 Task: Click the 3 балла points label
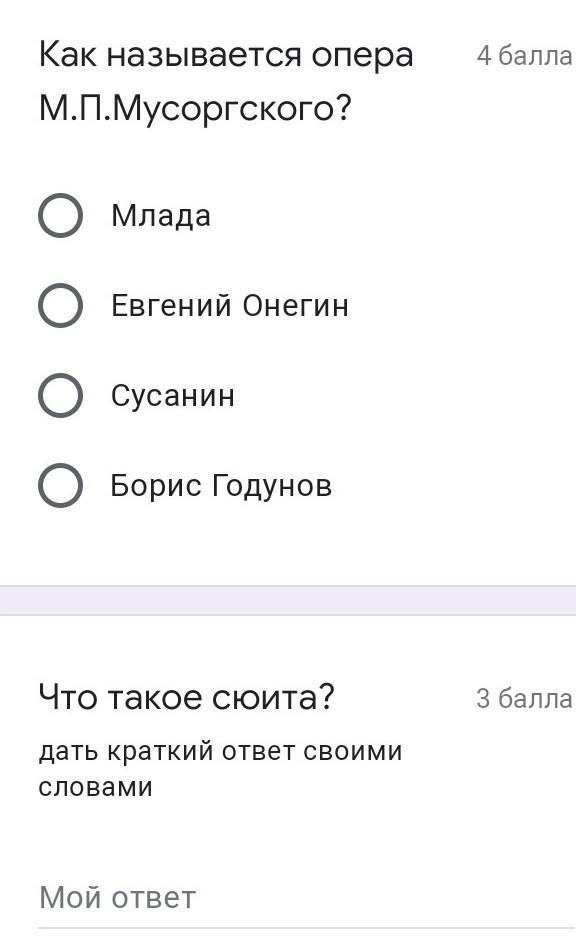tap(524, 699)
